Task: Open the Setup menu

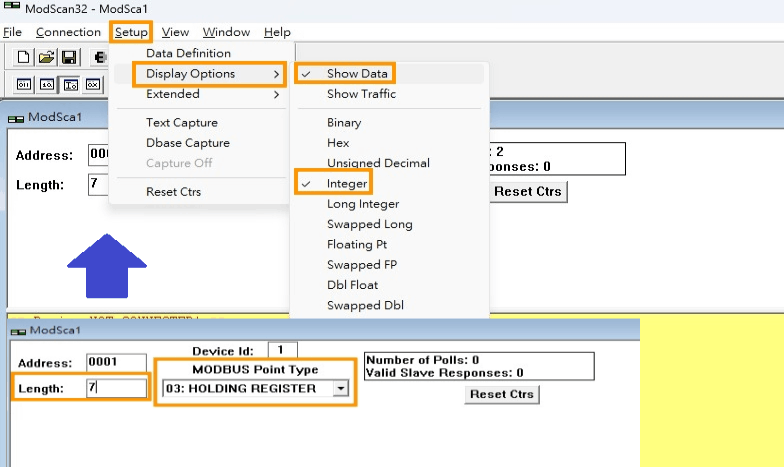Action: coord(131,32)
